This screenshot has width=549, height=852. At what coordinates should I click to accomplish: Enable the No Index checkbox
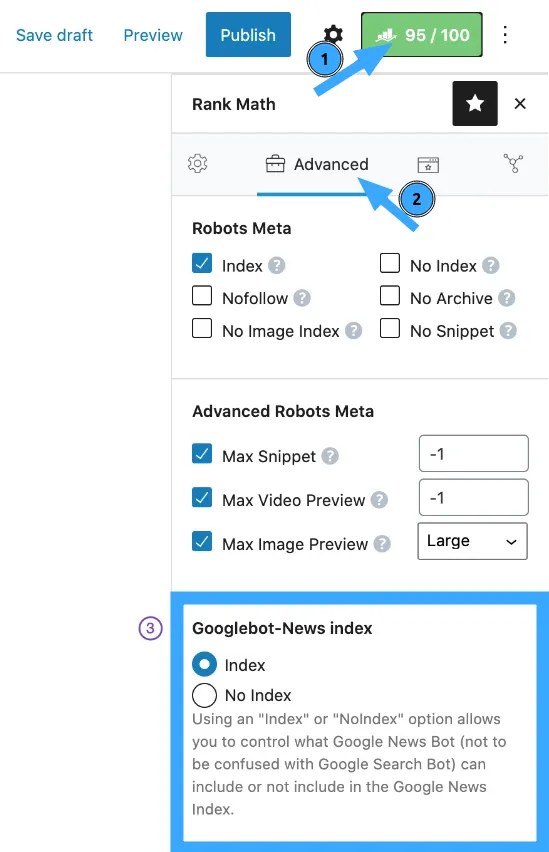click(x=390, y=263)
